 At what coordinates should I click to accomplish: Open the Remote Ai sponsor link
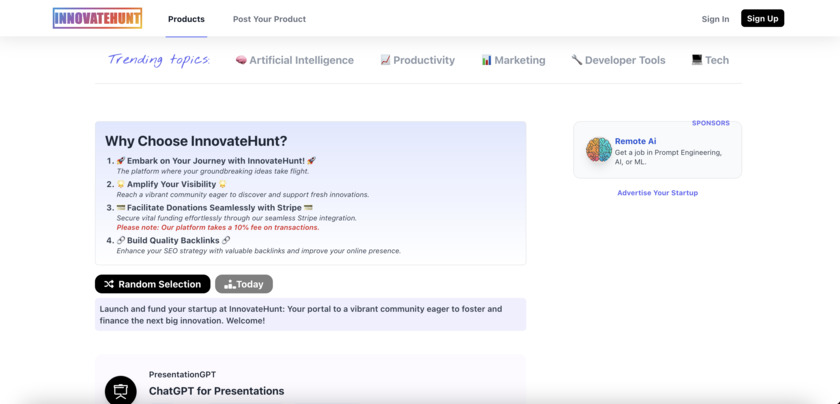[x=636, y=141]
